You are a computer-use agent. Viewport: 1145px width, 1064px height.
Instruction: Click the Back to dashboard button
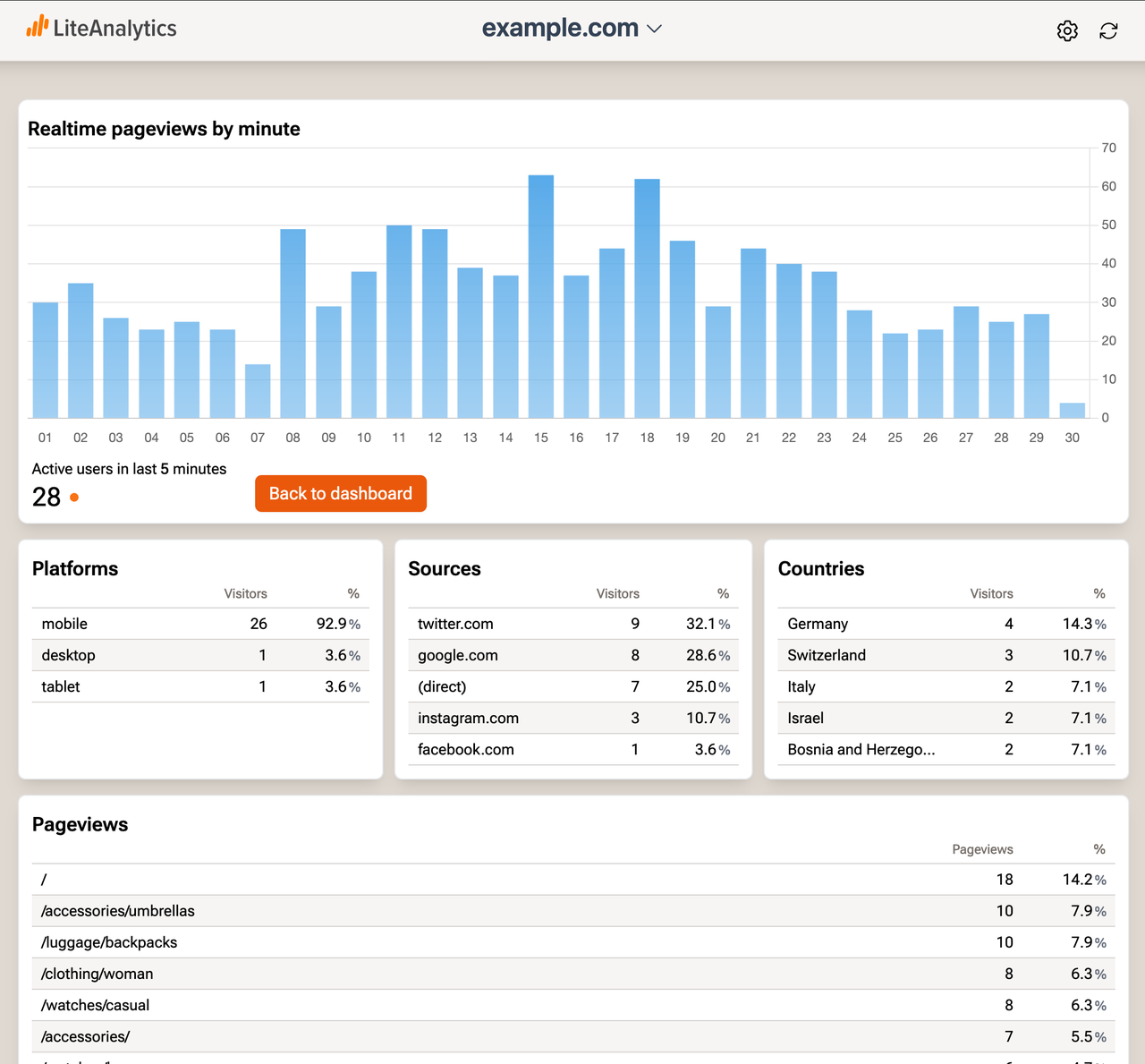coord(340,493)
